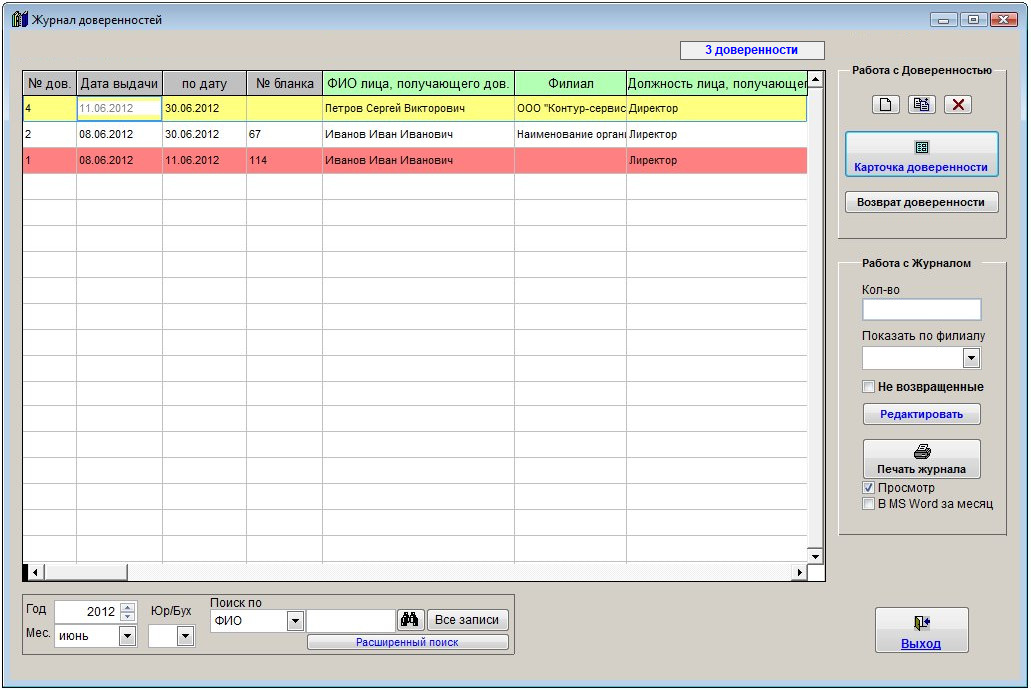Click the search text input field
Screen dimensions: 1031x690
(350, 620)
